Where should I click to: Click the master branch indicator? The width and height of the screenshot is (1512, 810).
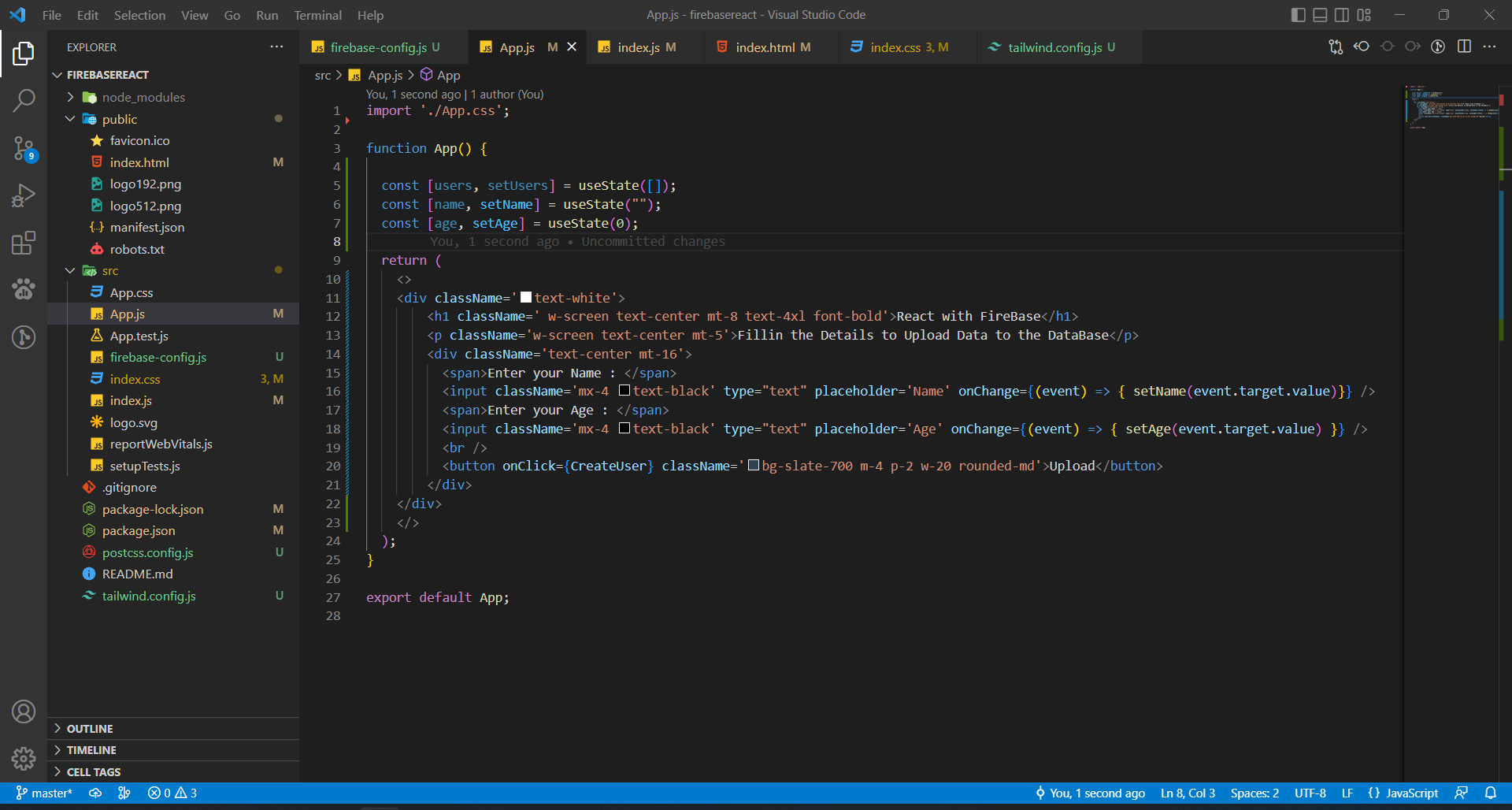point(43,793)
